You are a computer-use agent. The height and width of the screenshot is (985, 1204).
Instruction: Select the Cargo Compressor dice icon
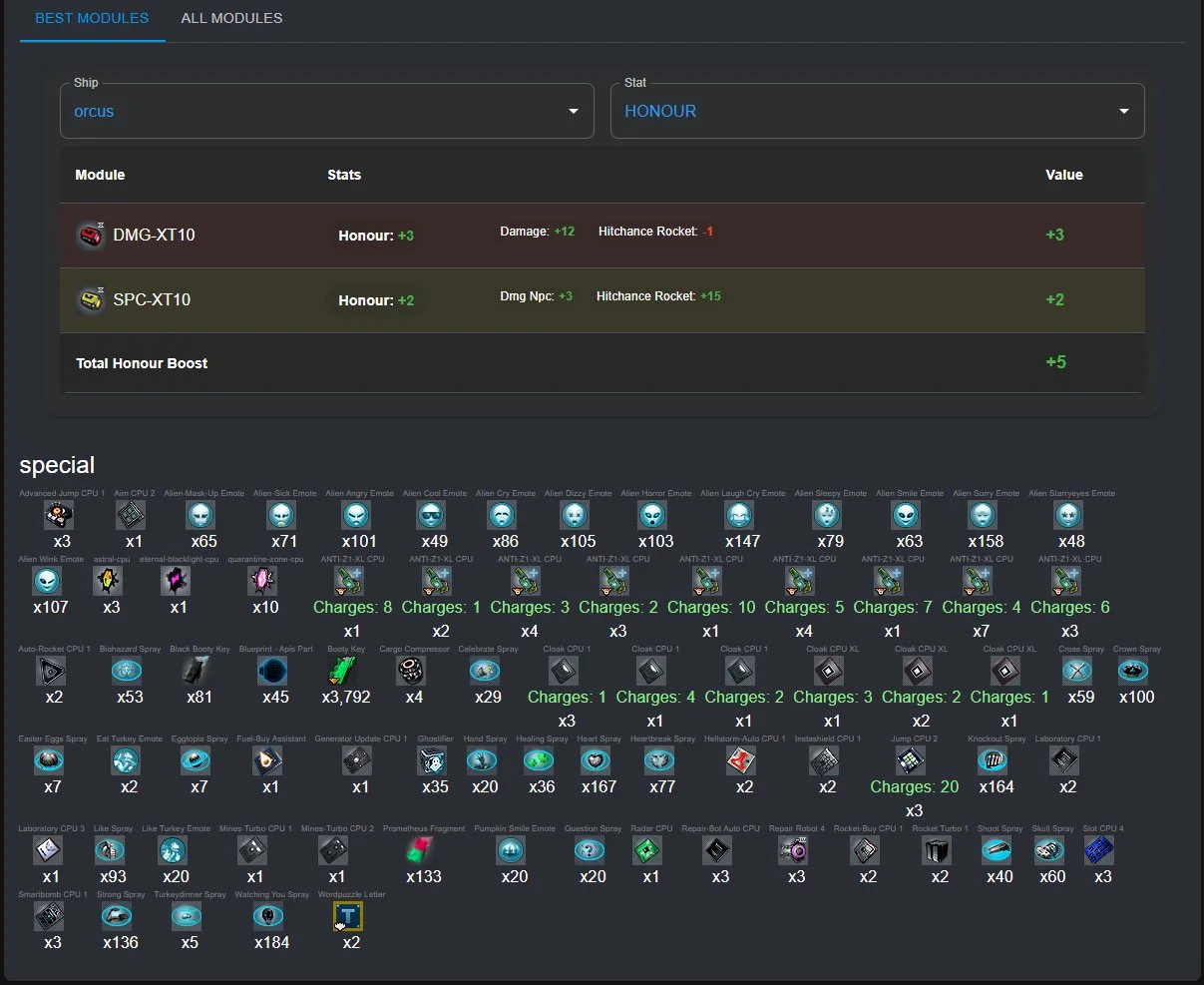(x=410, y=671)
